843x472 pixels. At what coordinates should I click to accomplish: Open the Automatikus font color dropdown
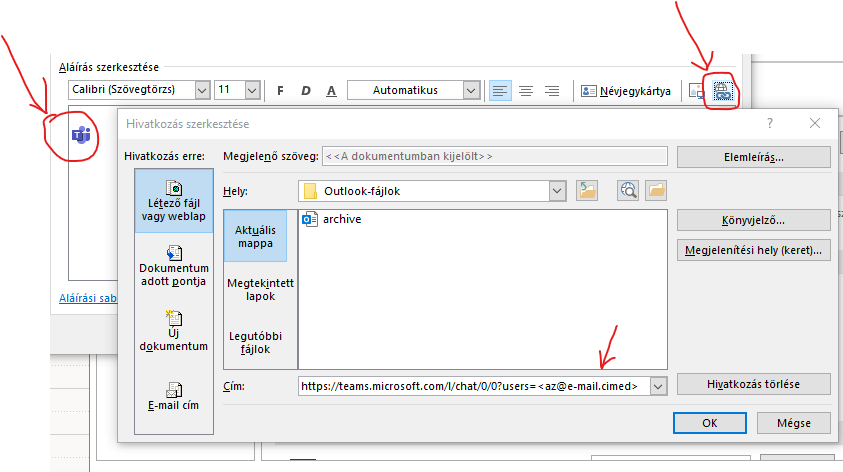(471, 90)
